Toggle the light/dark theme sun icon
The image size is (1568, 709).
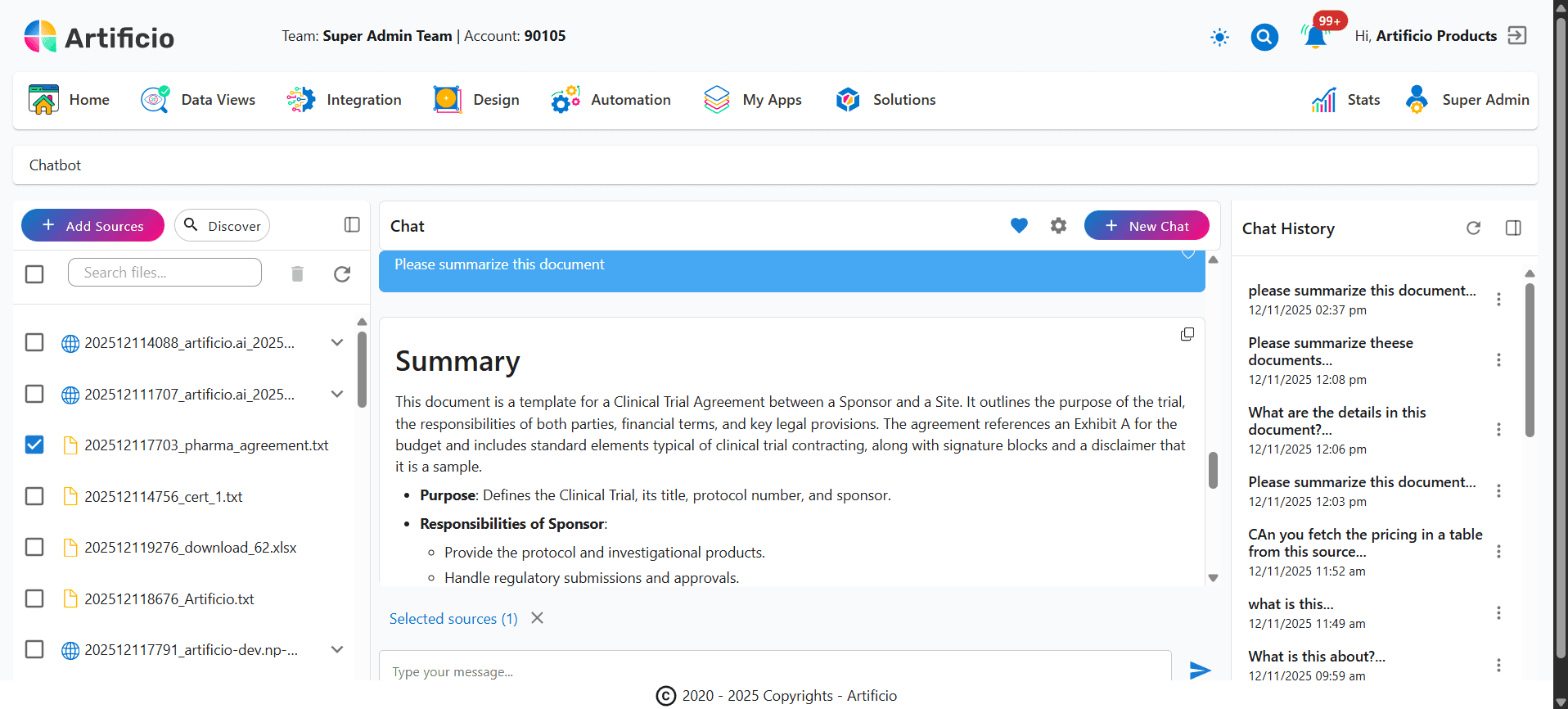[1219, 37]
